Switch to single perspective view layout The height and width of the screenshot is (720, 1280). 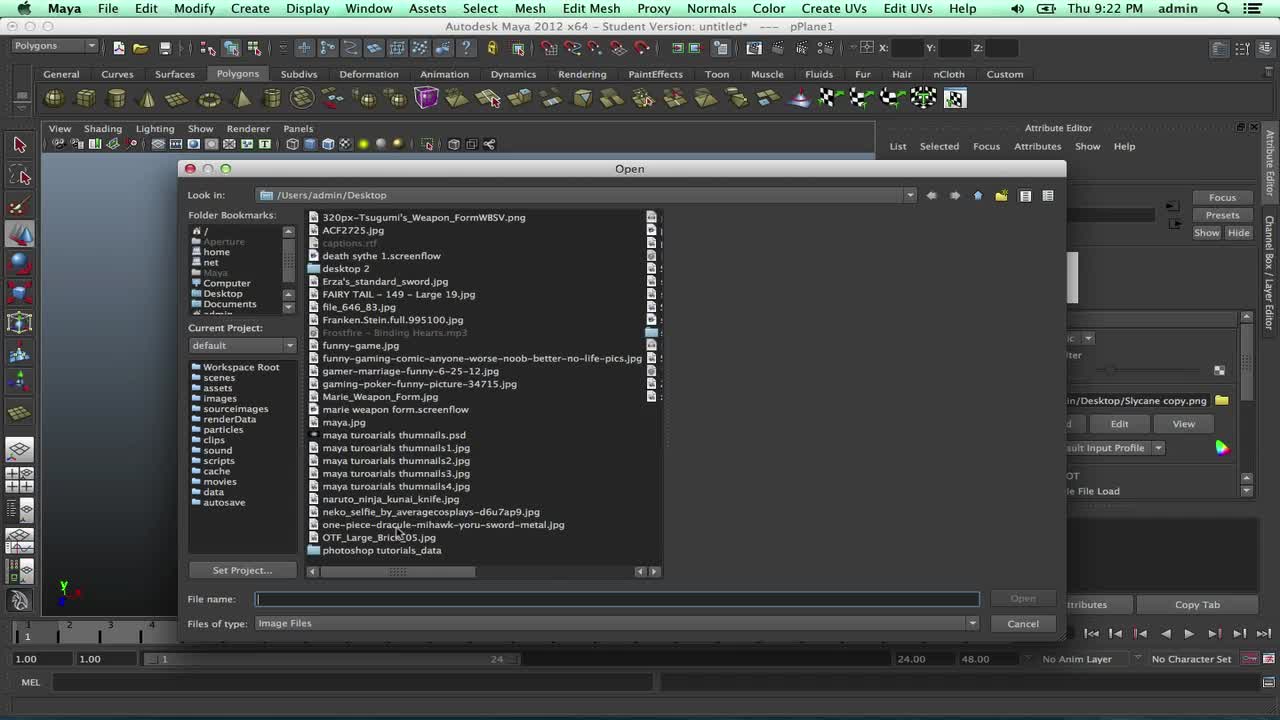(19, 450)
